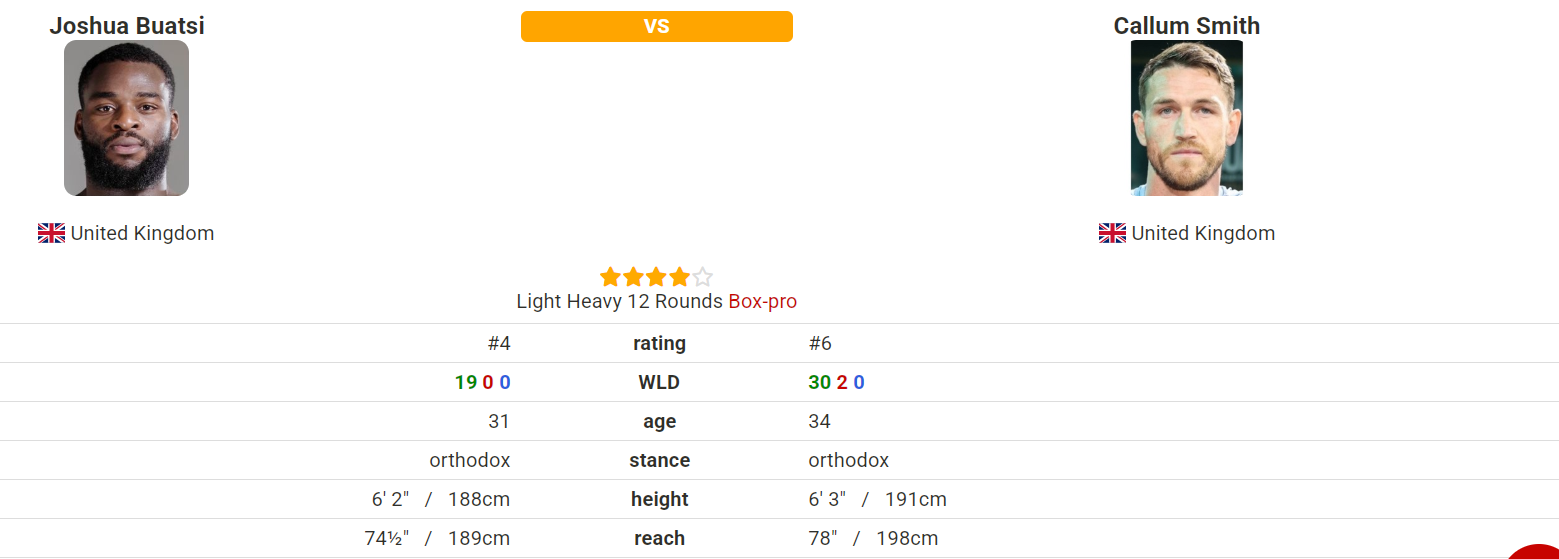1559x559 pixels.
Task: Click the UK flag under Callum Smith
Action: click(1112, 233)
